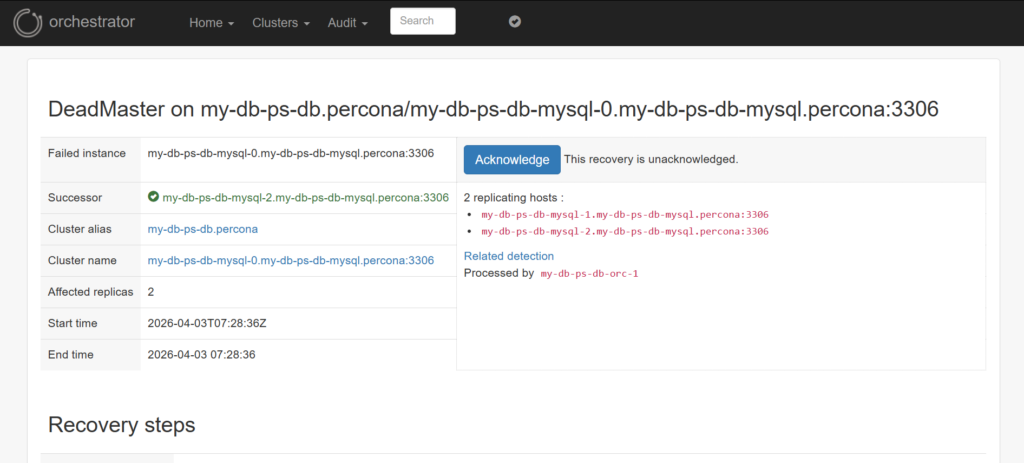Click the DeadMaster page heading
Screen dimensions: 1024x463
[x=493, y=109]
